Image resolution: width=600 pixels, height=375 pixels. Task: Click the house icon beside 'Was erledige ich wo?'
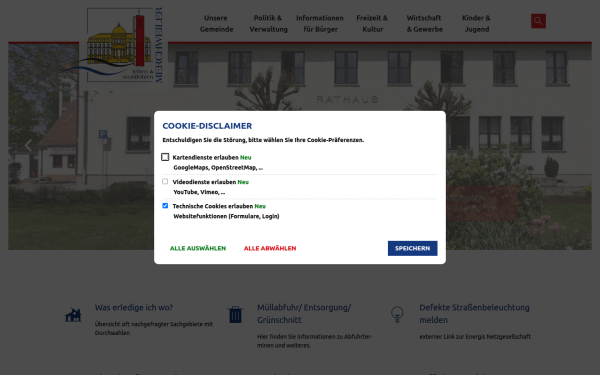[73, 315]
